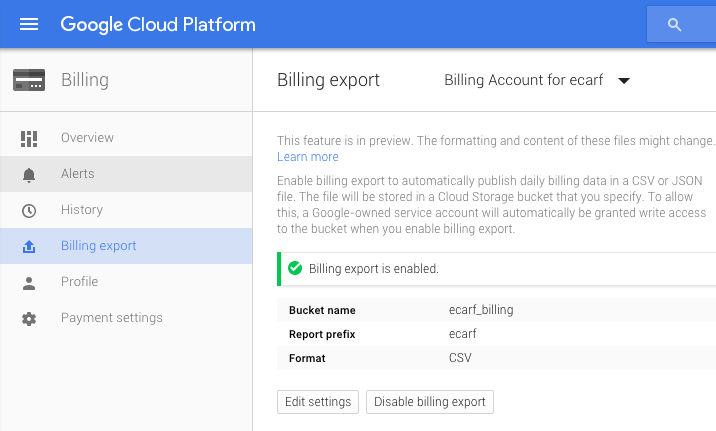Click the green enabled checkmark icon

point(294,269)
